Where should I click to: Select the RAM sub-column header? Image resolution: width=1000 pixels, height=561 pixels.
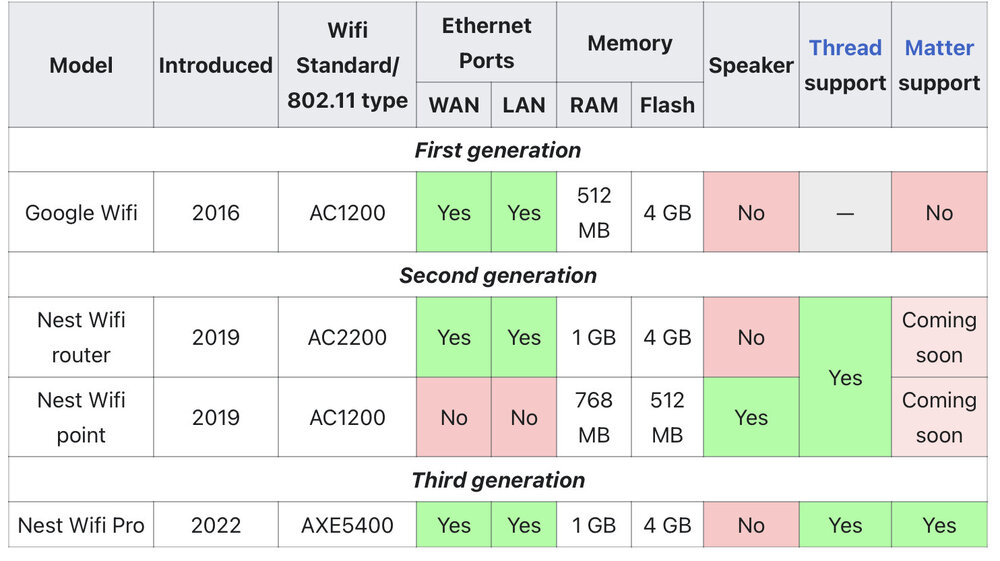point(594,104)
